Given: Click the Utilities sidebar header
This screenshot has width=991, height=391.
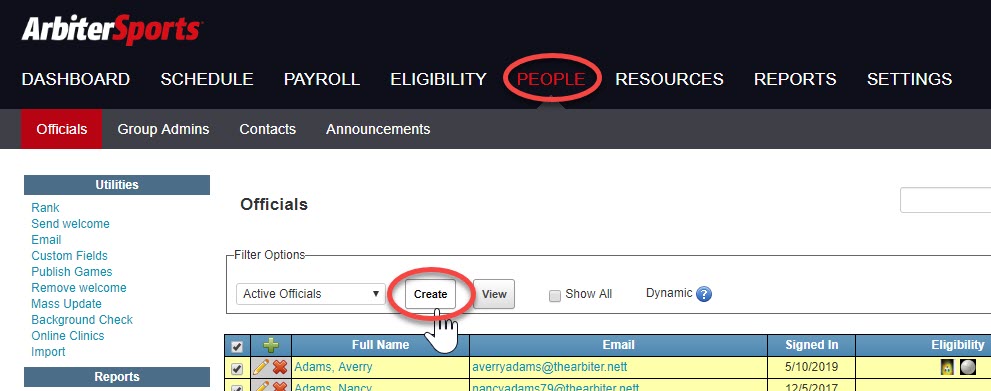Looking at the screenshot, I should click(x=117, y=185).
